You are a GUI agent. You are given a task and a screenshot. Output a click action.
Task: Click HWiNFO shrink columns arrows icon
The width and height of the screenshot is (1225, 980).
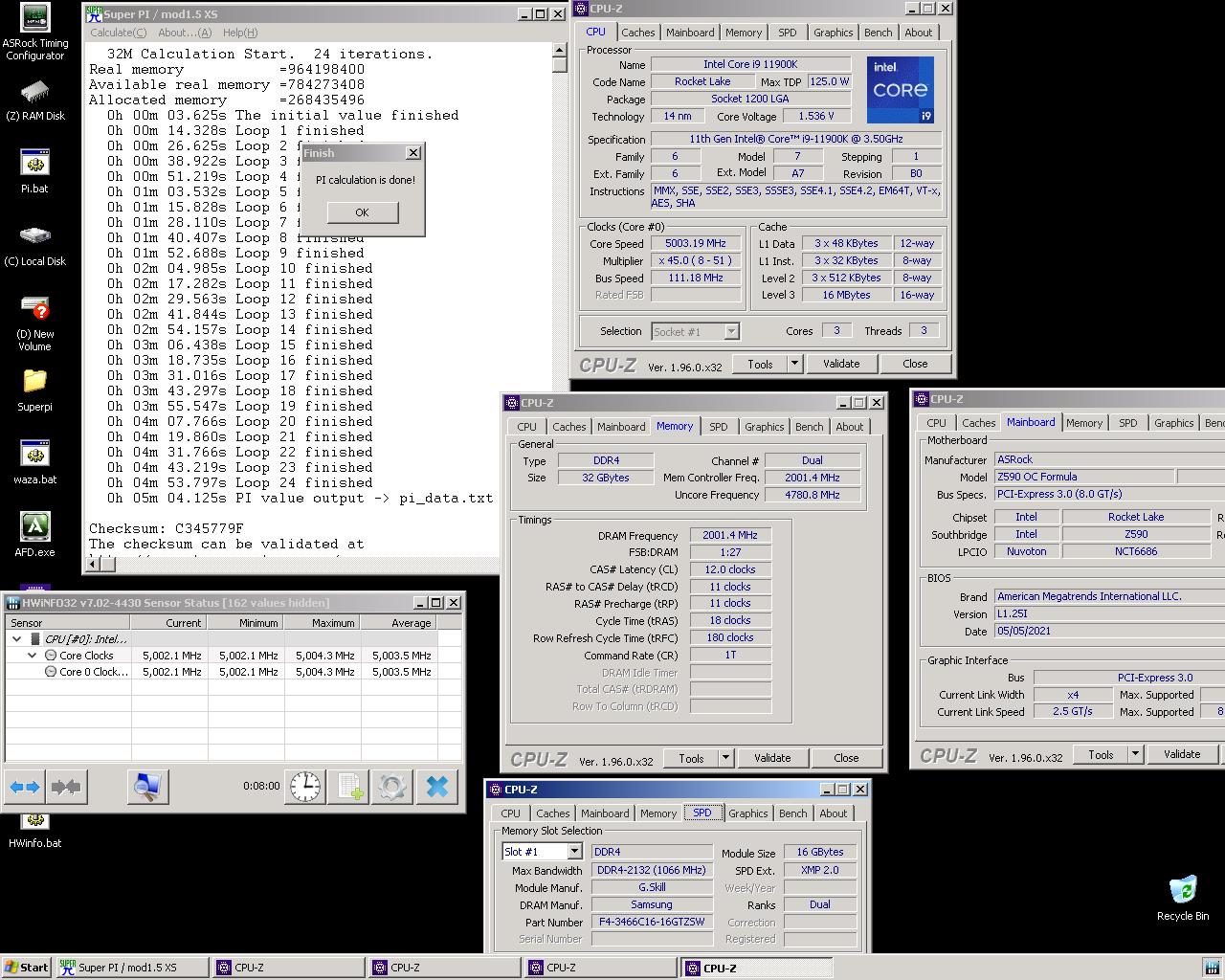pos(66,787)
